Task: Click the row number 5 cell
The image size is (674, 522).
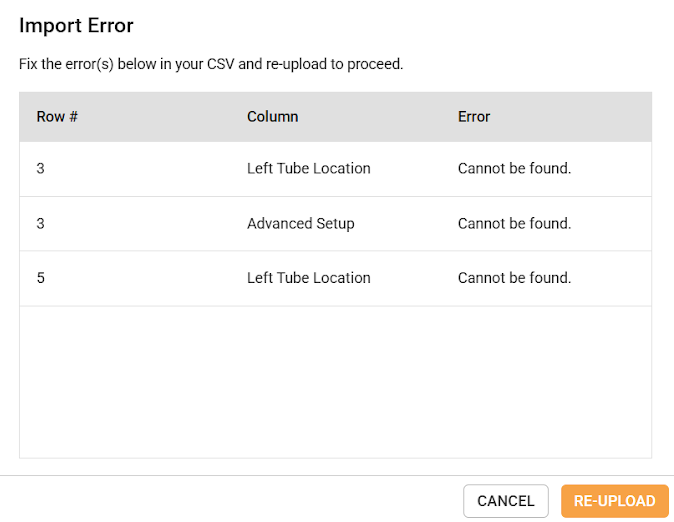Action: pos(41,278)
